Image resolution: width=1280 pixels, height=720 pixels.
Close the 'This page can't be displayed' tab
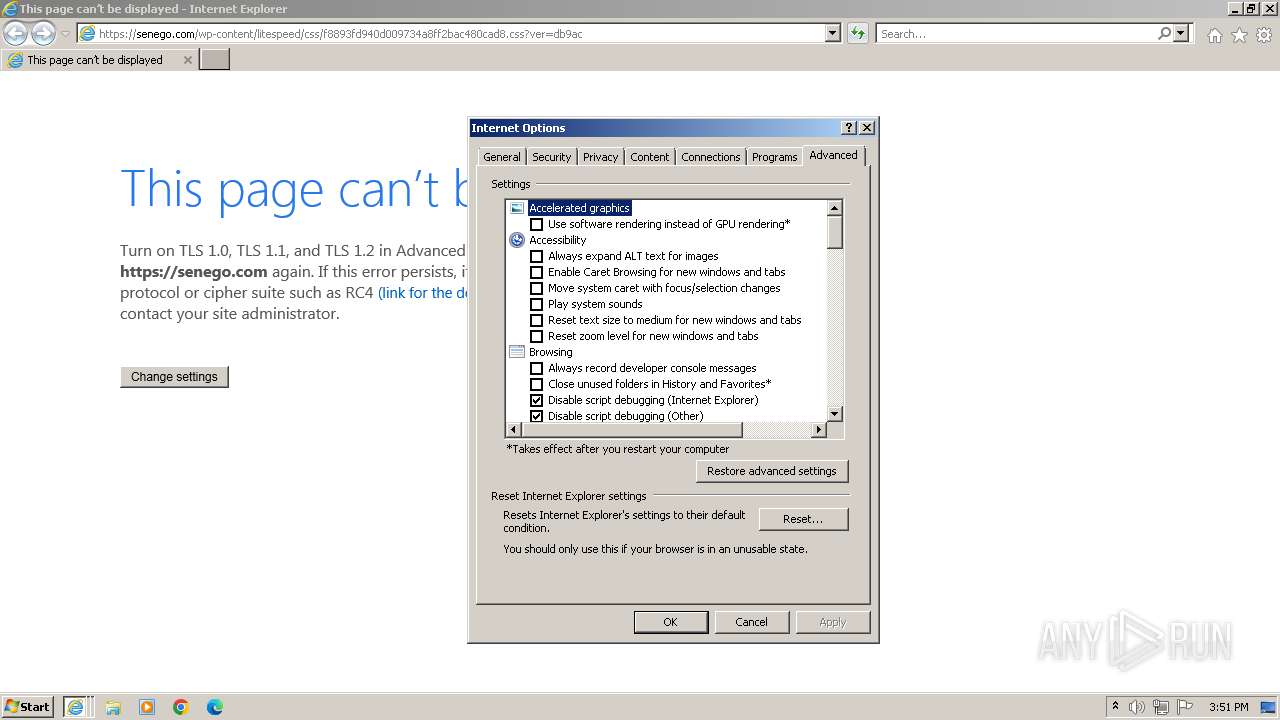(187, 60)
